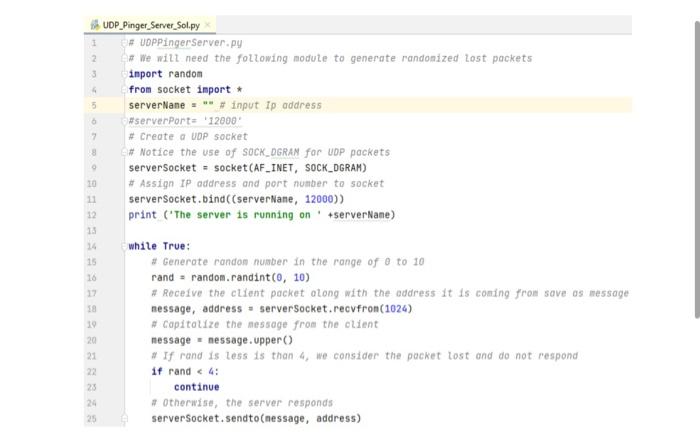Click '# Assign IP address and port number' comment

tap(256, 183)
